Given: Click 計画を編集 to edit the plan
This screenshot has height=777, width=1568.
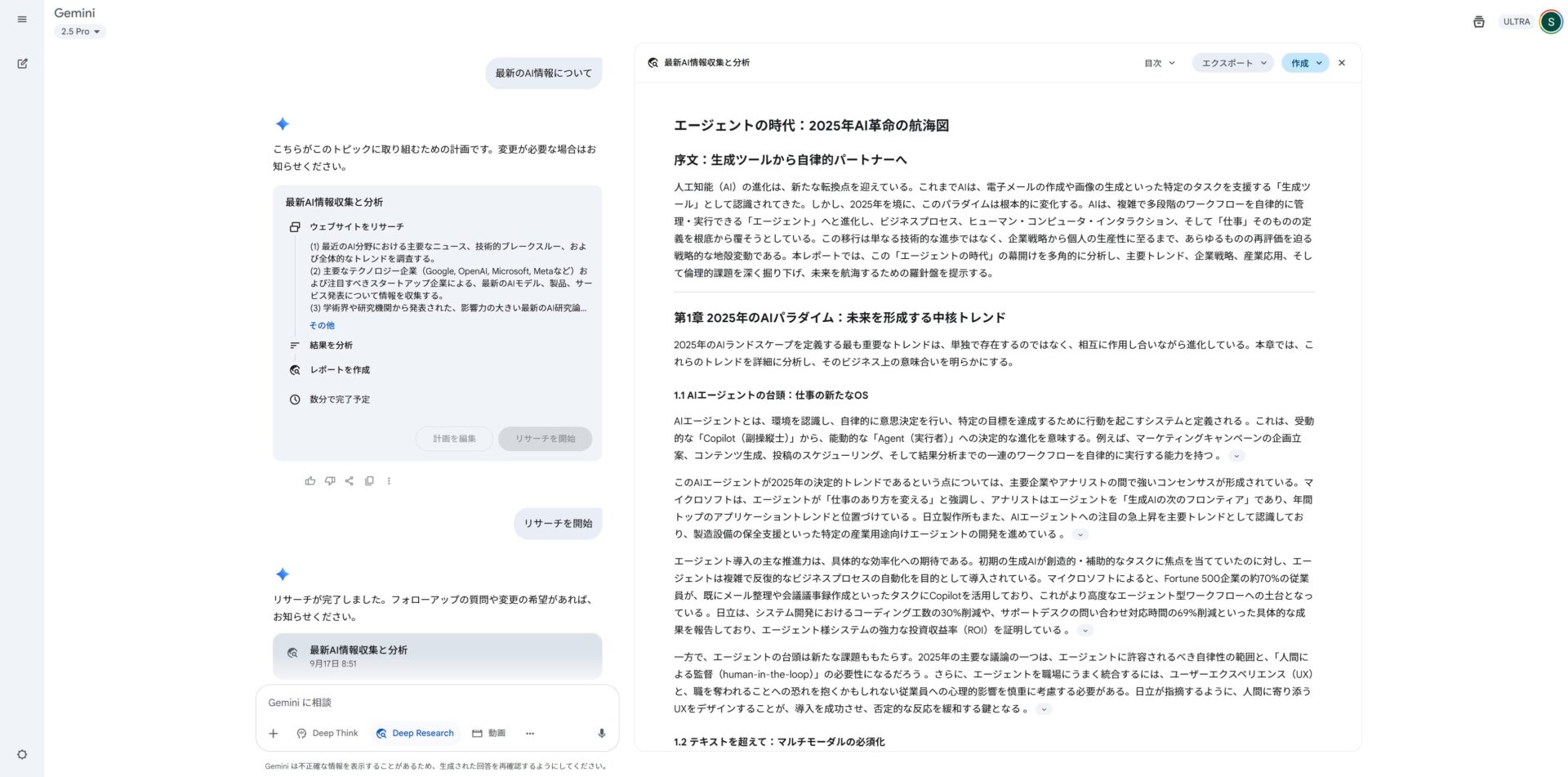Looking at the screenshot, I should point(453,439).
